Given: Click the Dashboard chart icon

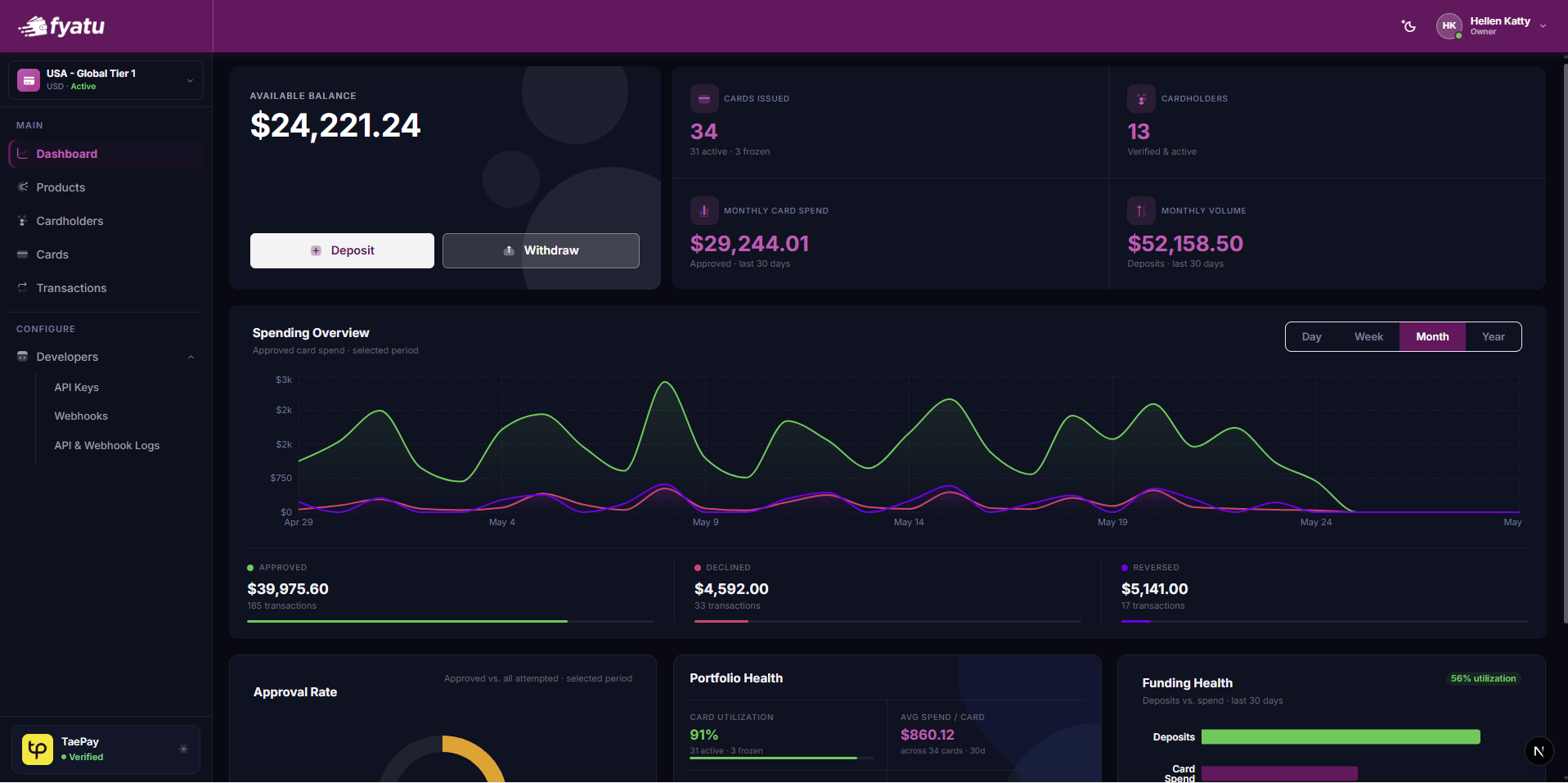Looking at the screenshot, I should coord(23,154).
